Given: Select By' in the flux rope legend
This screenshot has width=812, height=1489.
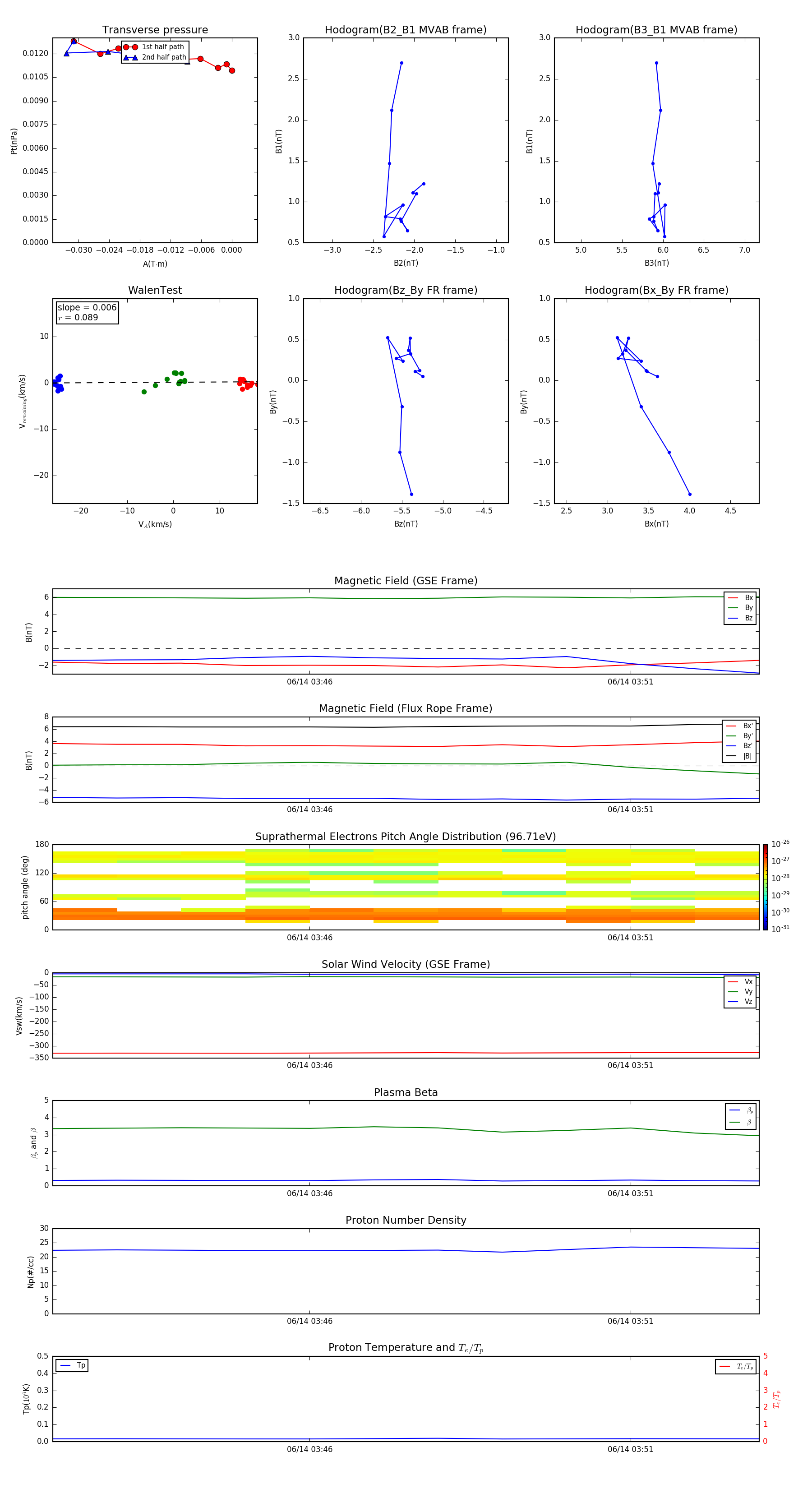Looking at the screenshot, I should pyautogui.click(x=740, y=736).
